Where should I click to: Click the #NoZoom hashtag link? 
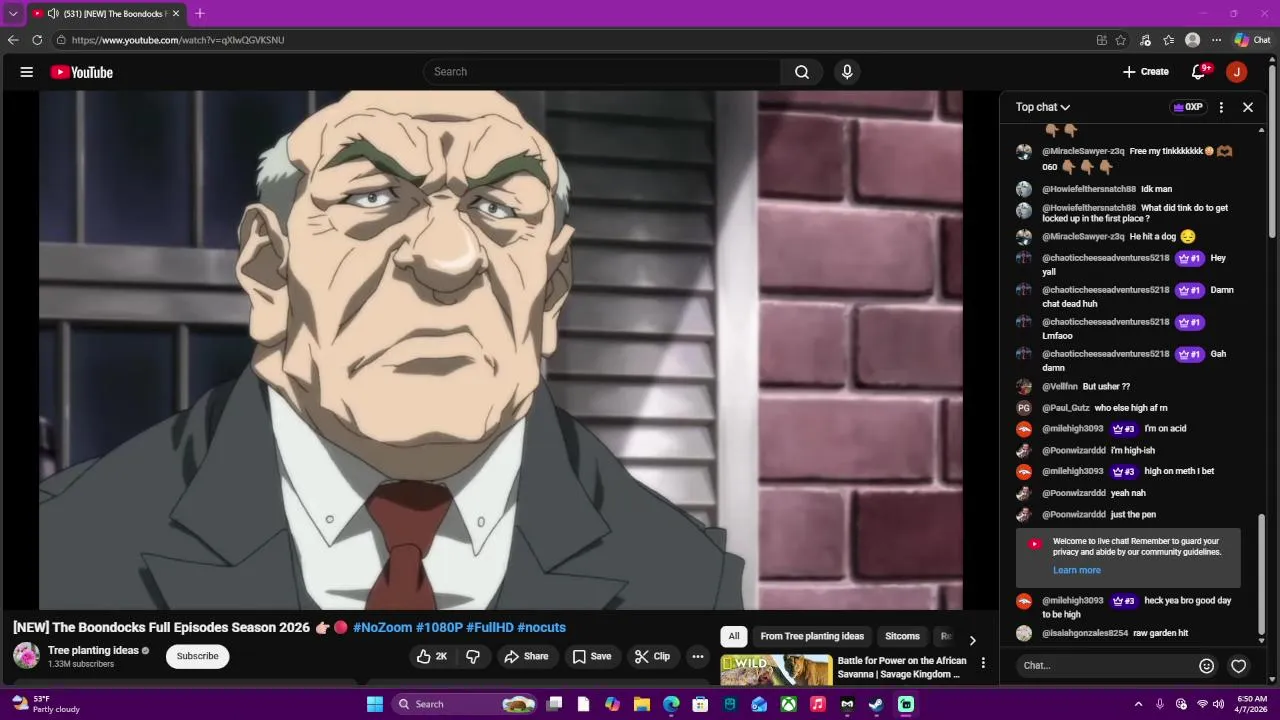pyautogui.click(x=382, y=627)
